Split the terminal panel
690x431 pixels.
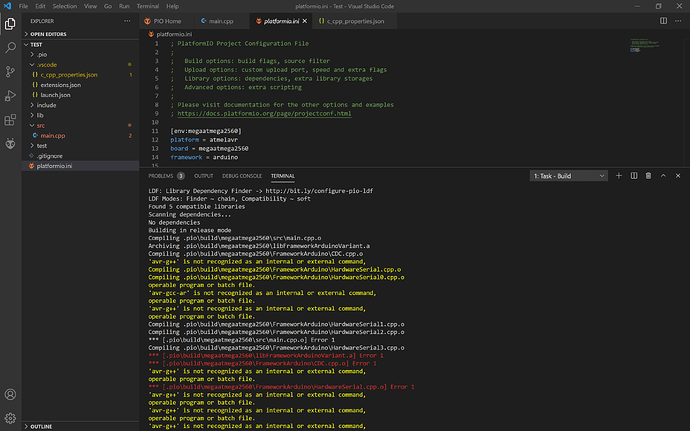[634, 176]
